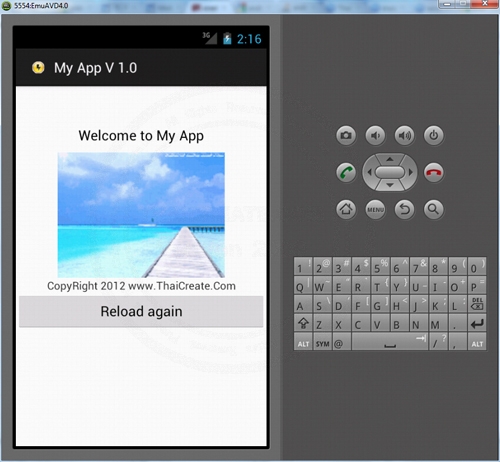Screen dimensions: 500x462
Task: Click the green call button
Action: (x=346, y=172)
